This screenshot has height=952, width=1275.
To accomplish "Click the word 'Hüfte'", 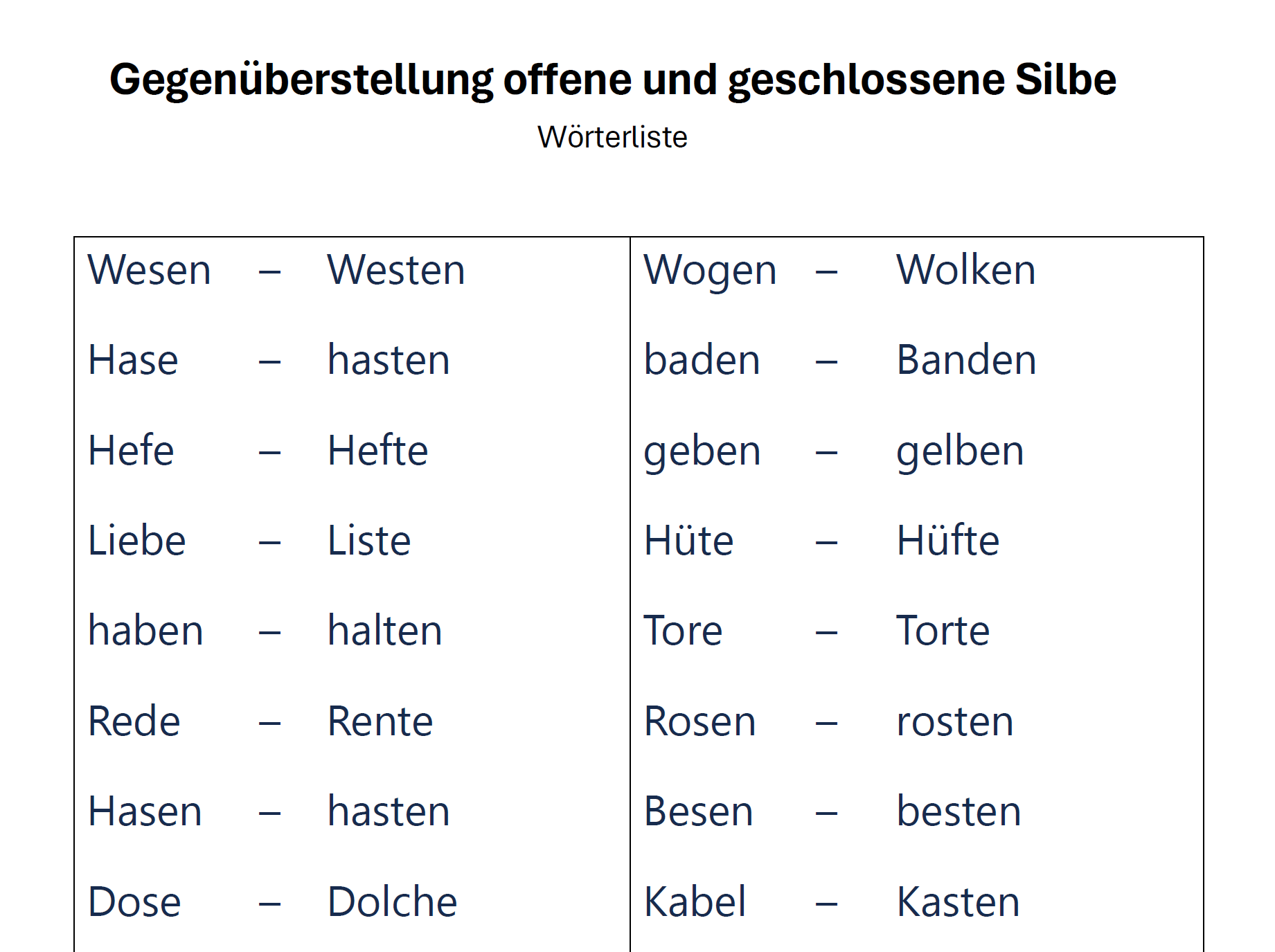I will [x=949, y=540].
